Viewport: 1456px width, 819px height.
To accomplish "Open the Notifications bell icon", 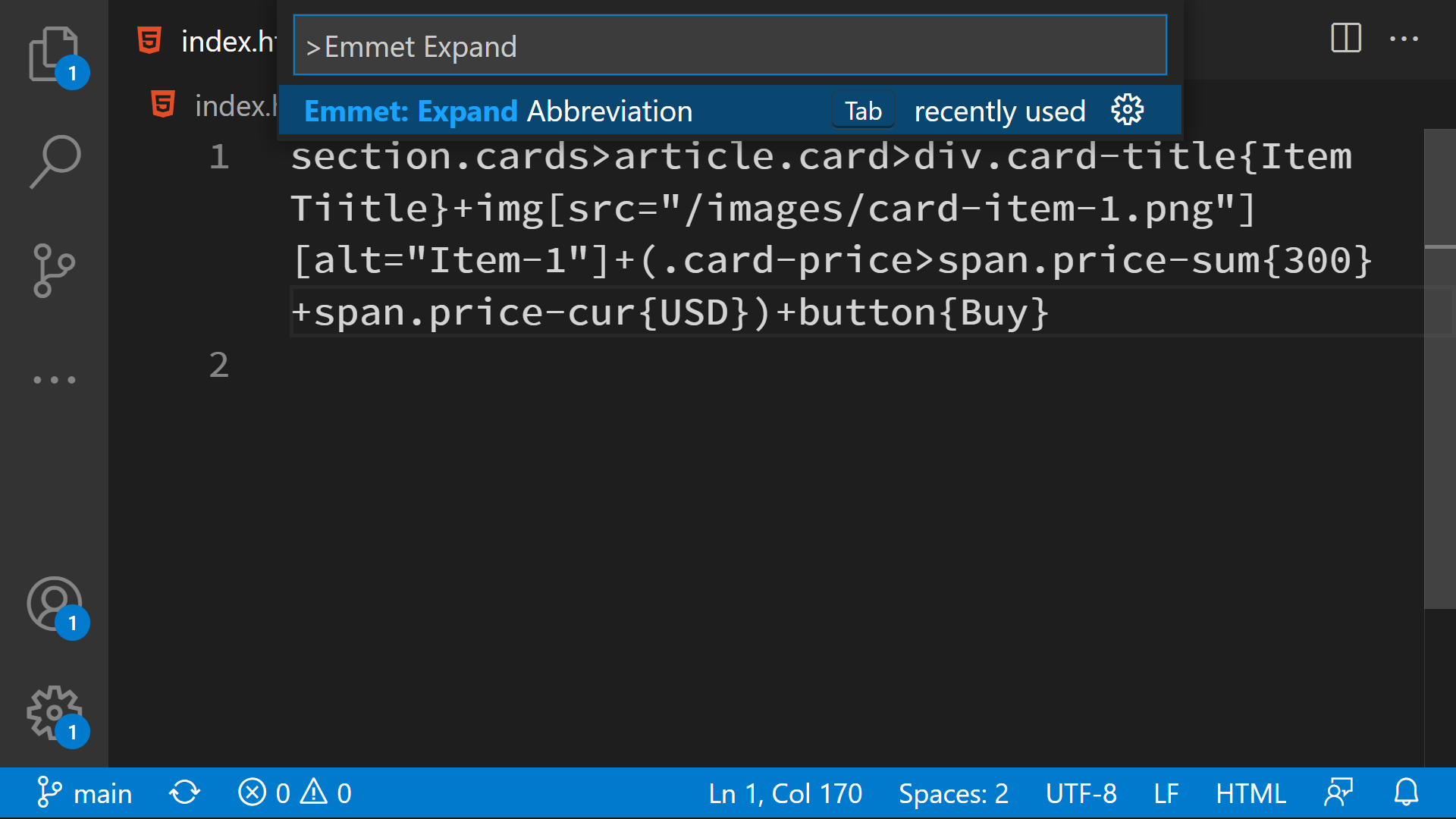I will [1407, 793].
